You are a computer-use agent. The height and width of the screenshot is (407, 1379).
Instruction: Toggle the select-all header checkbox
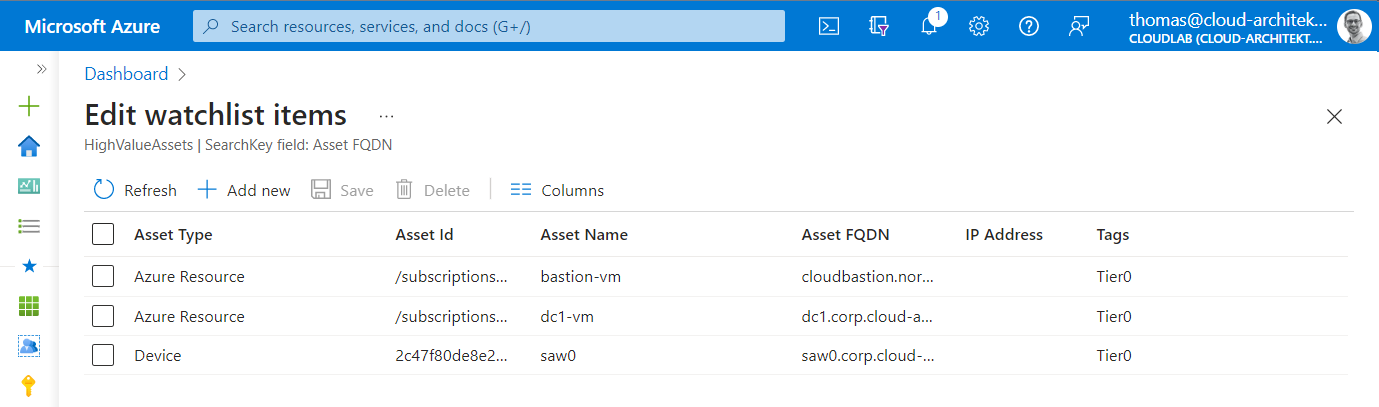click(103, 235)
